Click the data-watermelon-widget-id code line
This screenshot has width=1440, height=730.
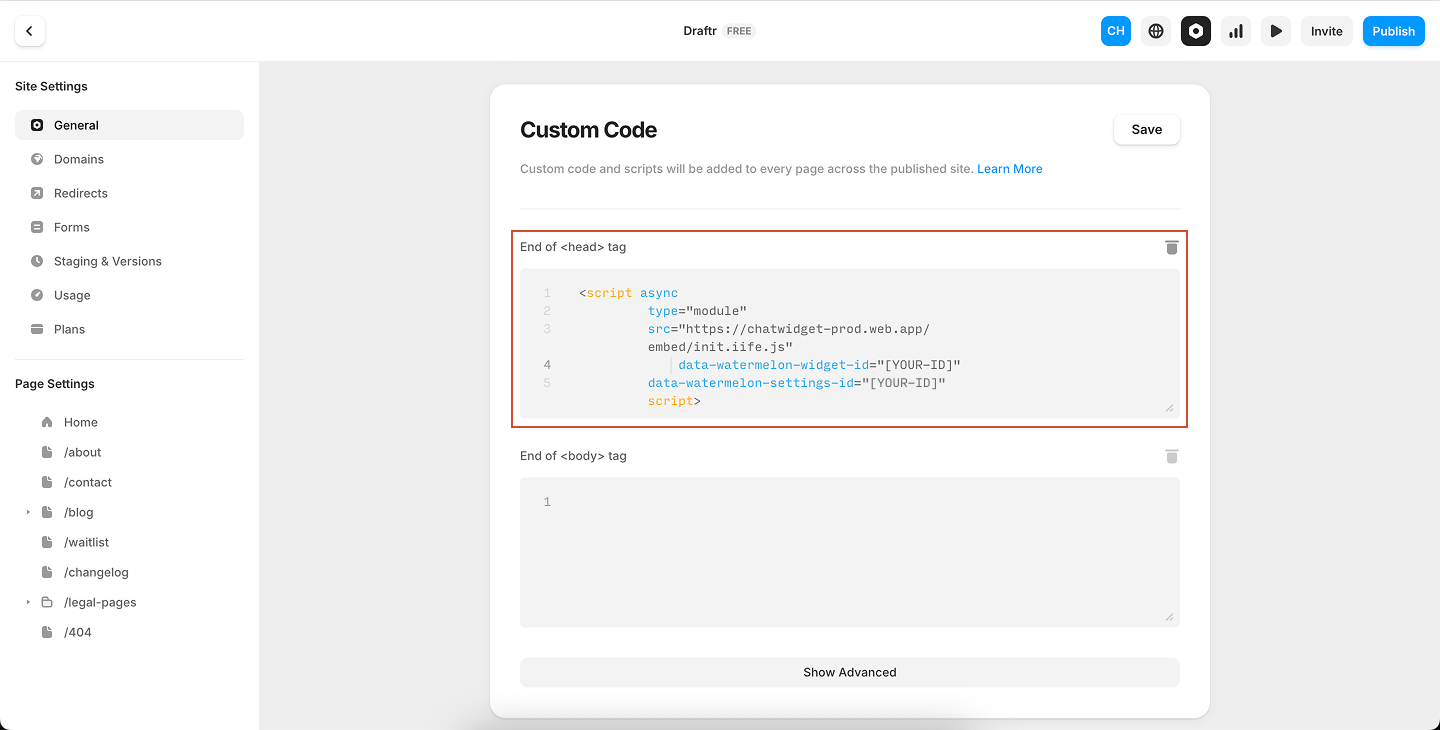click(819, 365)
